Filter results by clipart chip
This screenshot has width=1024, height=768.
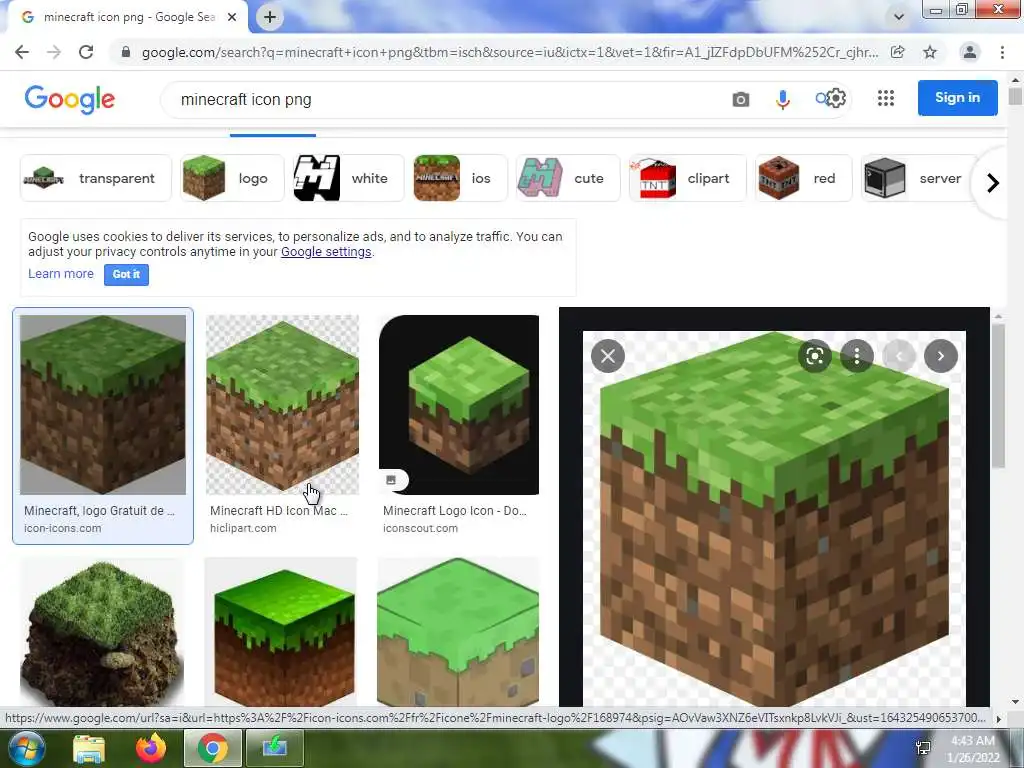pyautogui.click(x=687, y=178)
